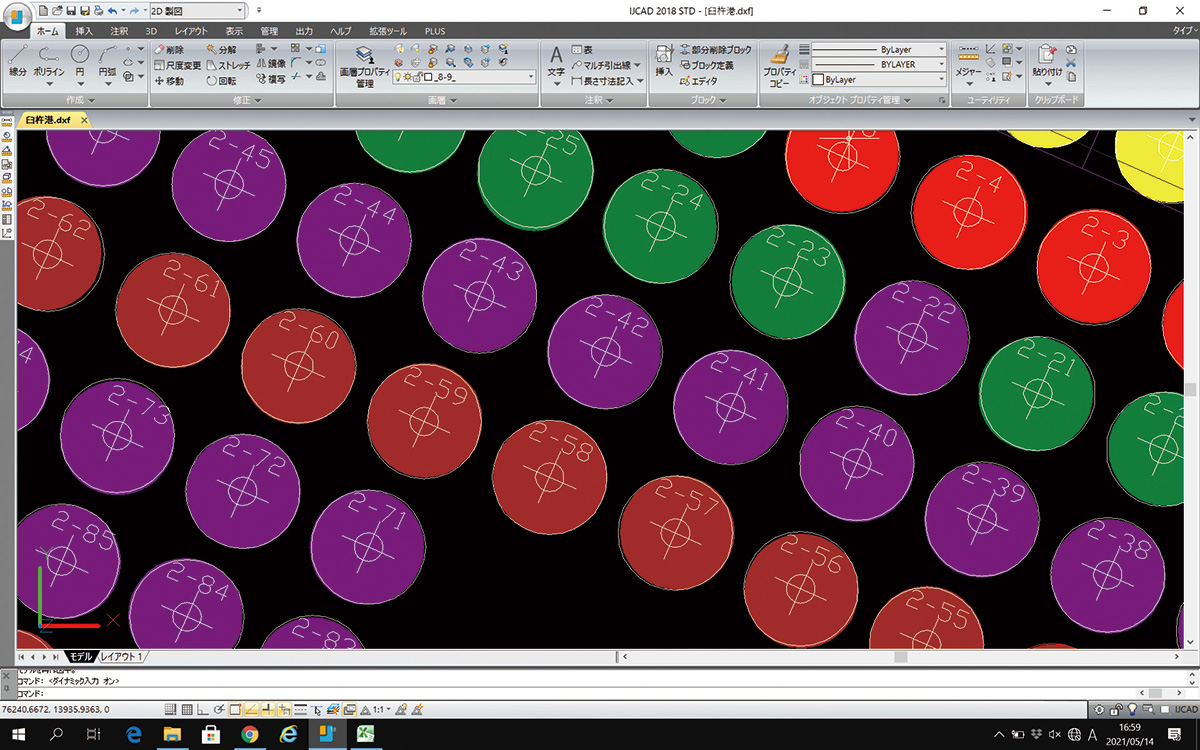1200x750 pixels.
Task: Open the 画層プロパティ管理 layer manager
Action: [364, 65]
